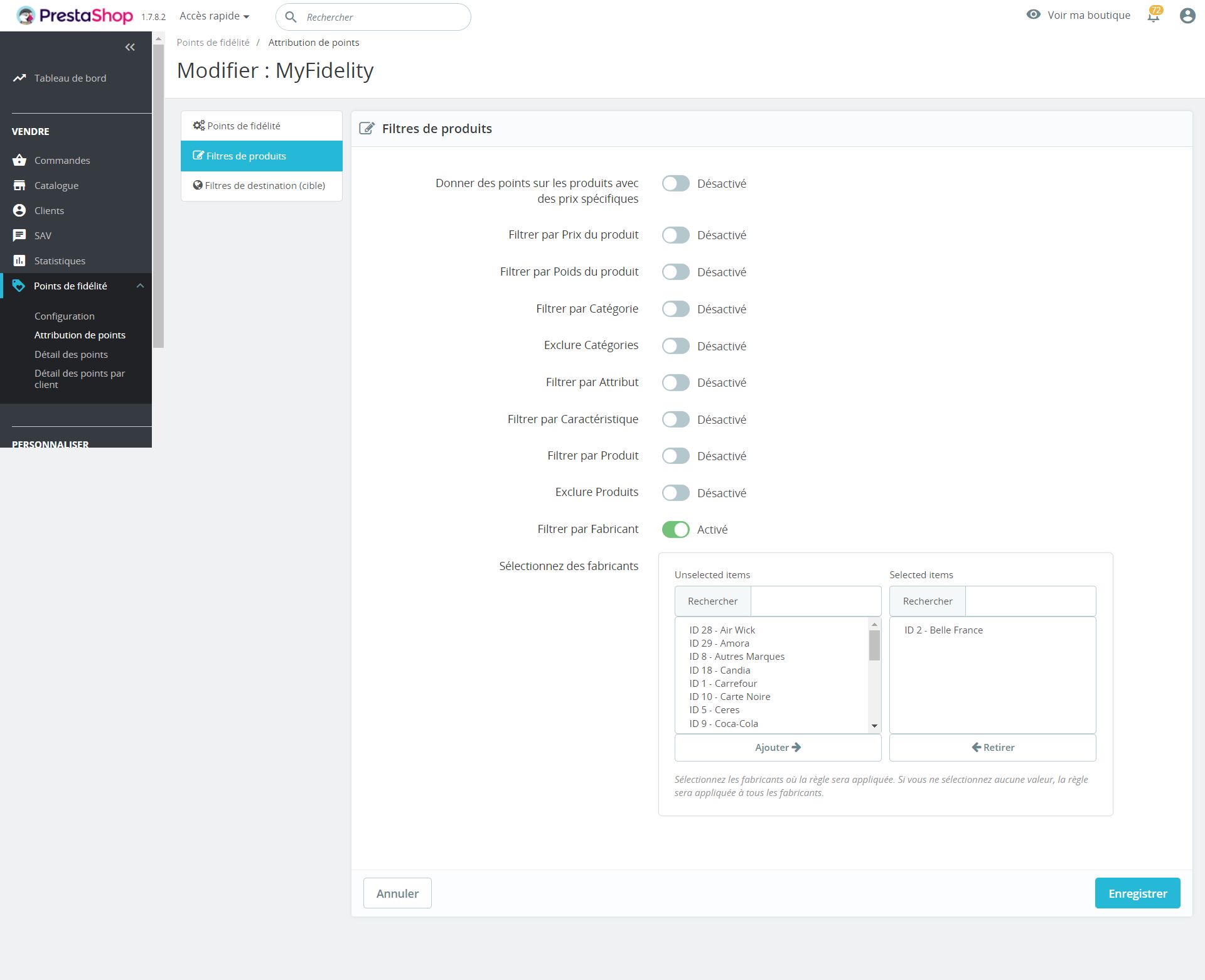Click the Catalogue store icon
Image resolution: width=1205 pixels, height=980 pixels.
[x=19, y=185]
